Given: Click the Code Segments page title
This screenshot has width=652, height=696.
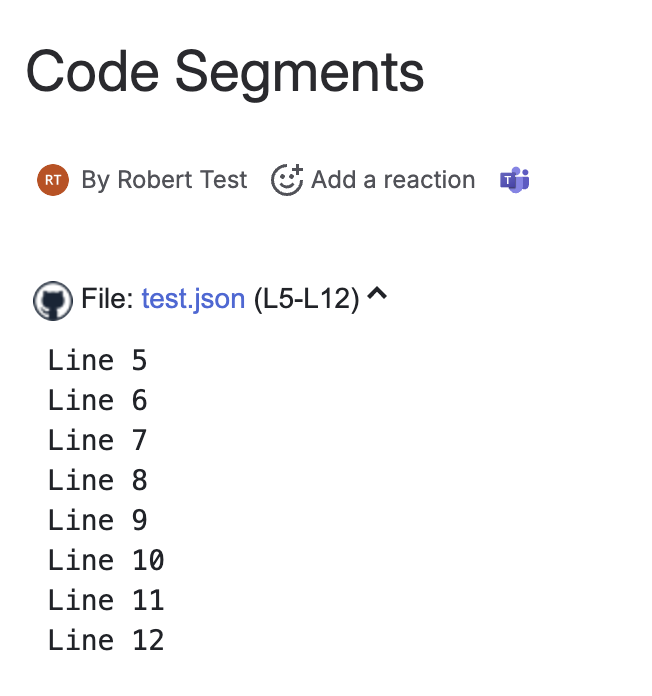Looking at the screenshot, I should 225,72.
